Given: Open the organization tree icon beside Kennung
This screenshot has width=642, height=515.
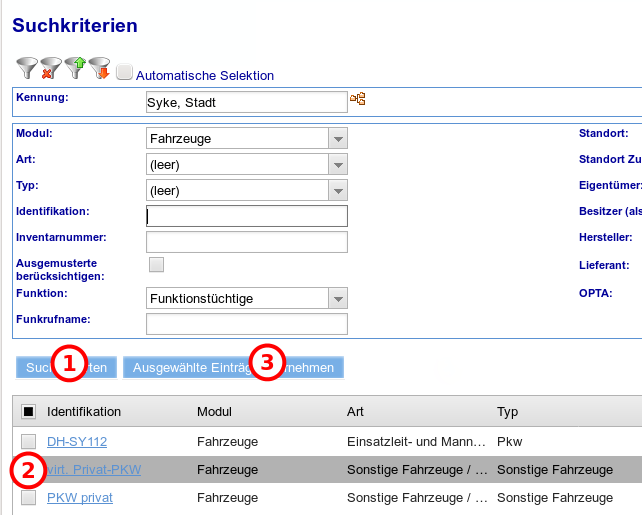Looking at the screenshot, I should coord(357,99).
